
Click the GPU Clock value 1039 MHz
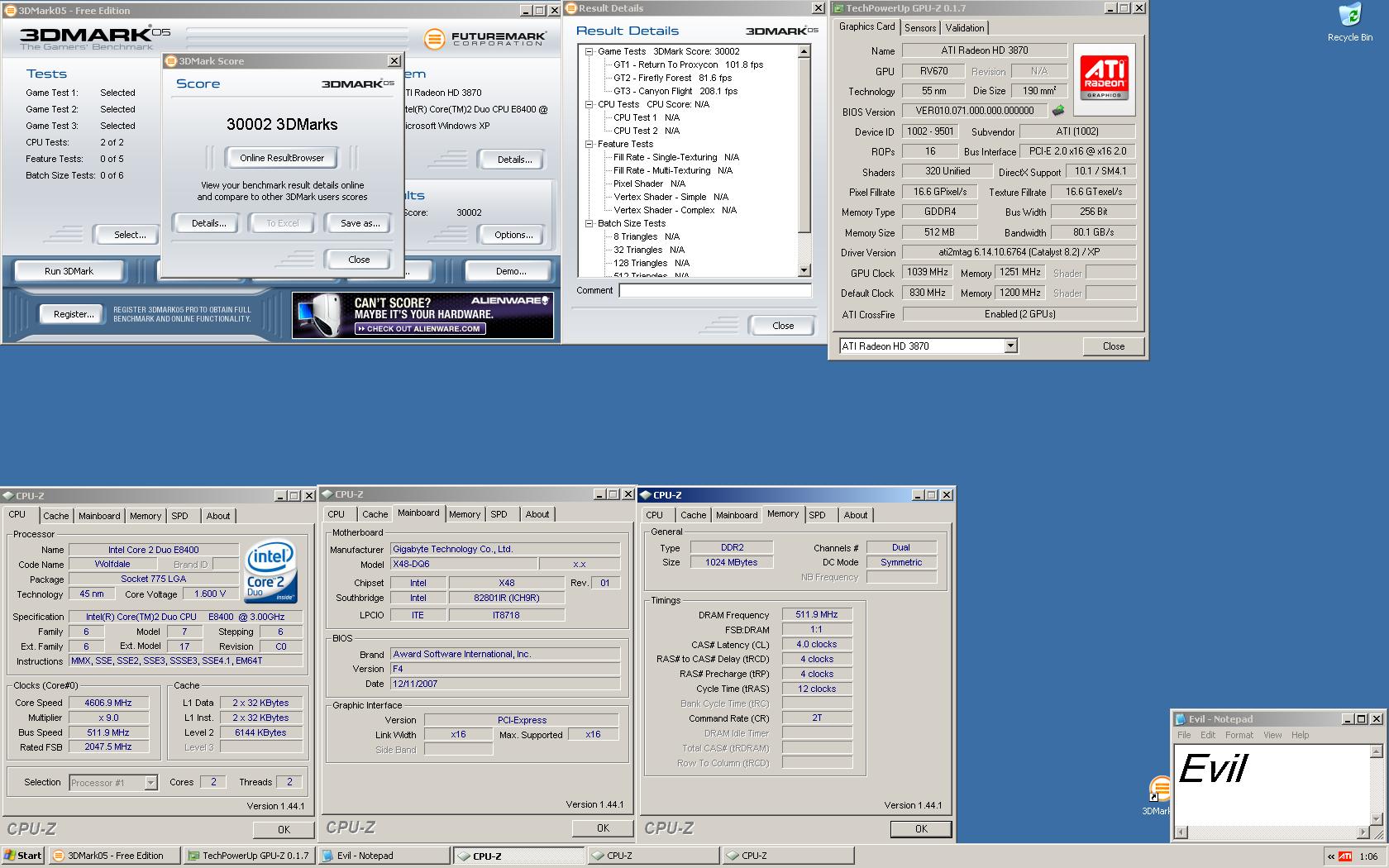(x=928, y=272)
